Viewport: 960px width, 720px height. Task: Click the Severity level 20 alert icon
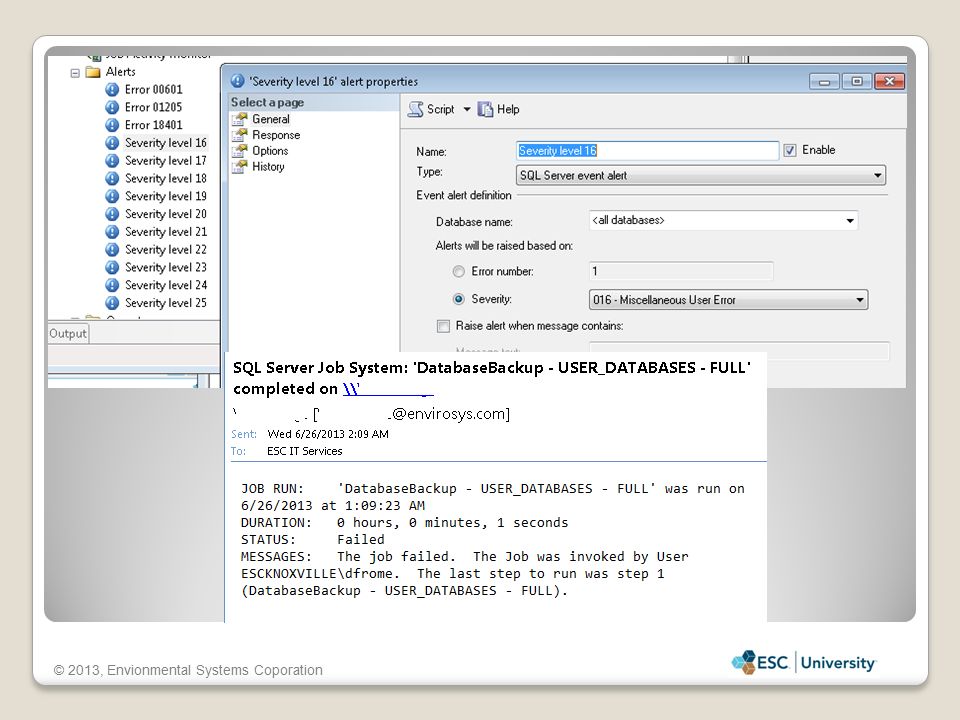[x=112, y=214]
